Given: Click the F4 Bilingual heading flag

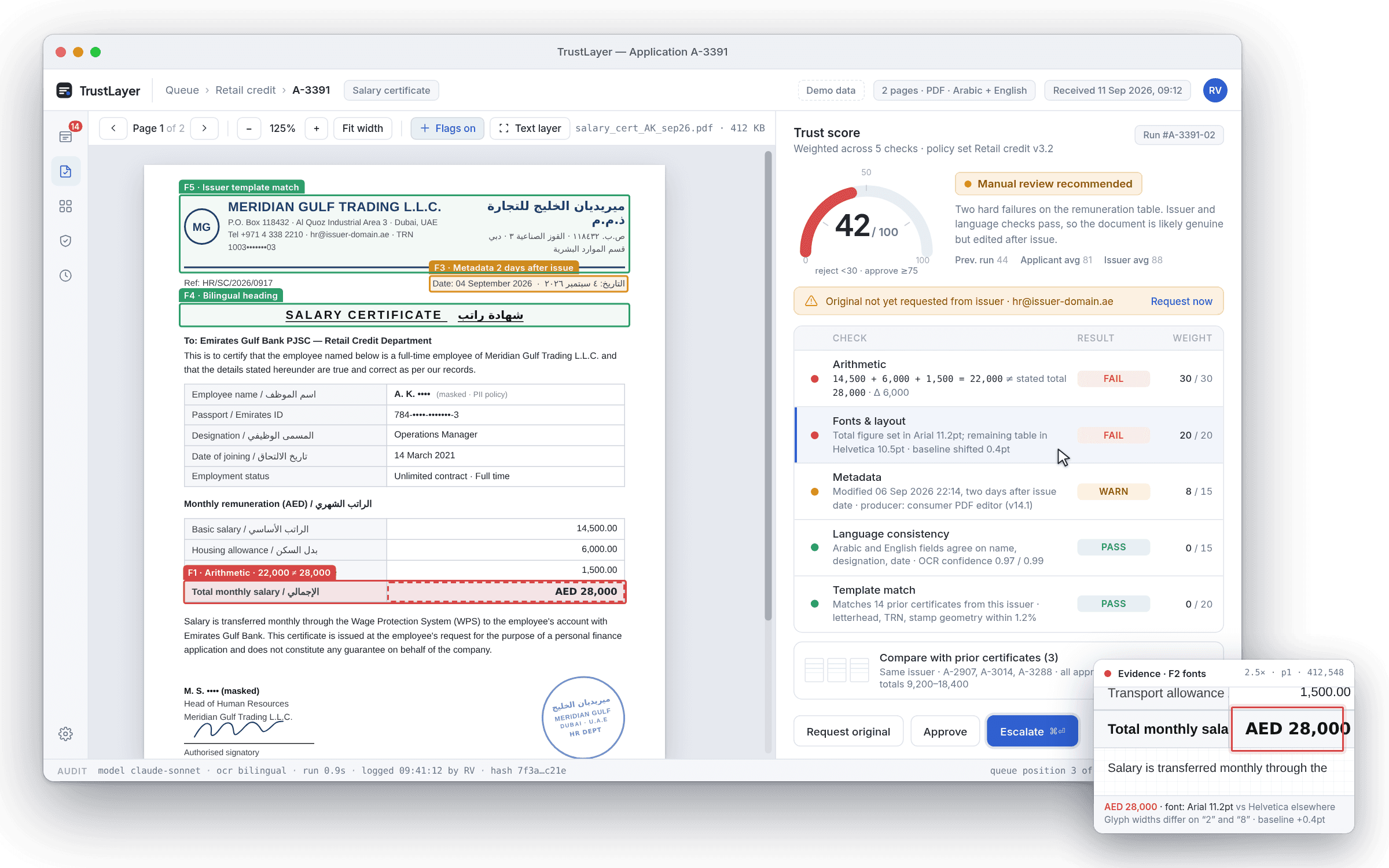Looking at the screenshot, I should coord(231,295).
